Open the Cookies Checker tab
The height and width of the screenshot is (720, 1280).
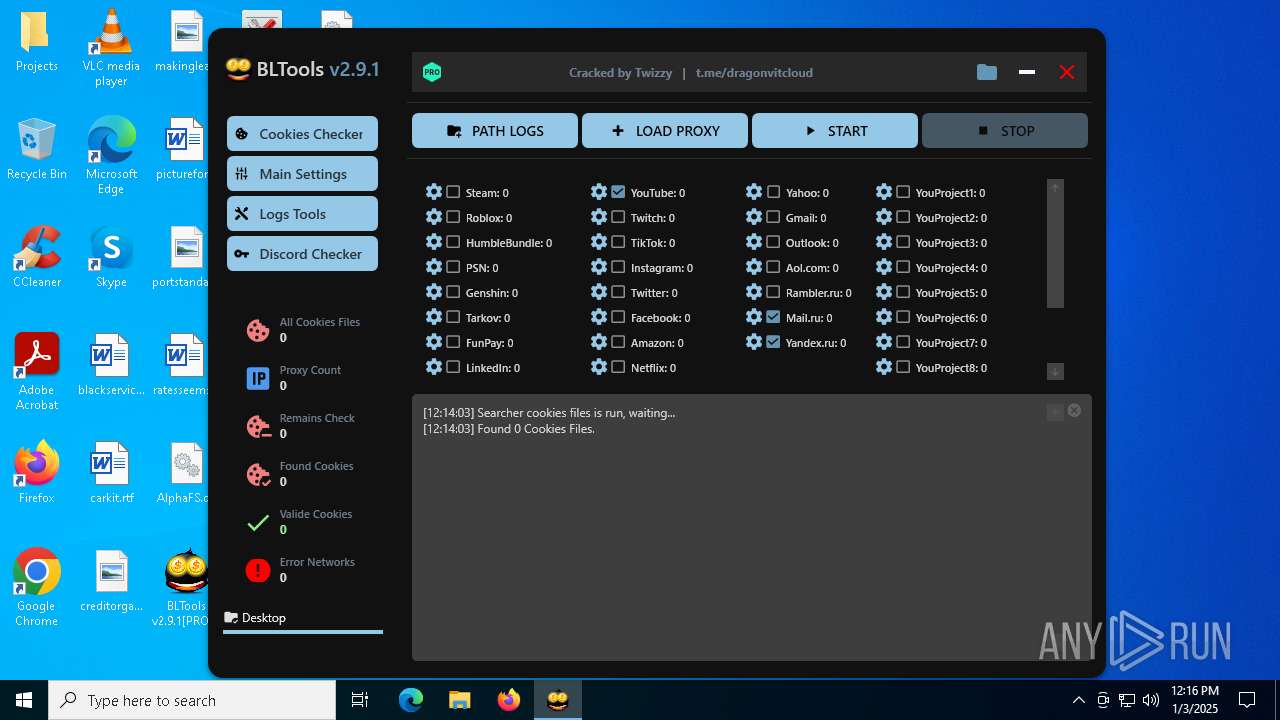[302, 133]
